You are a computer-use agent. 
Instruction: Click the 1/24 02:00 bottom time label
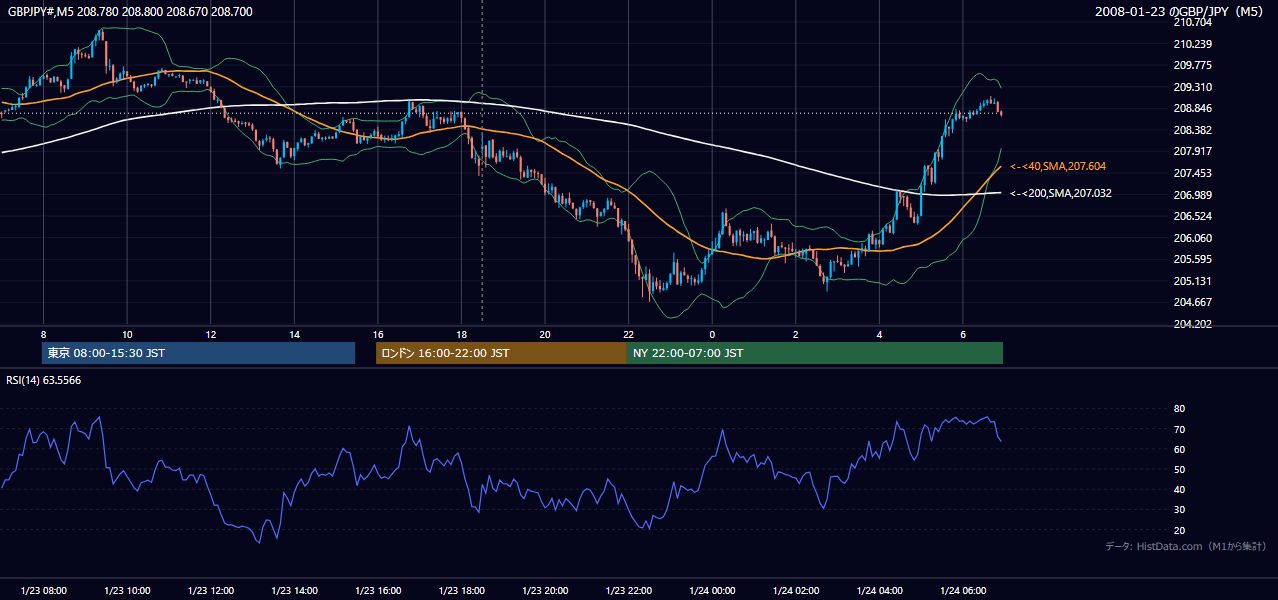pyautogui.click(x=796, y=591)
